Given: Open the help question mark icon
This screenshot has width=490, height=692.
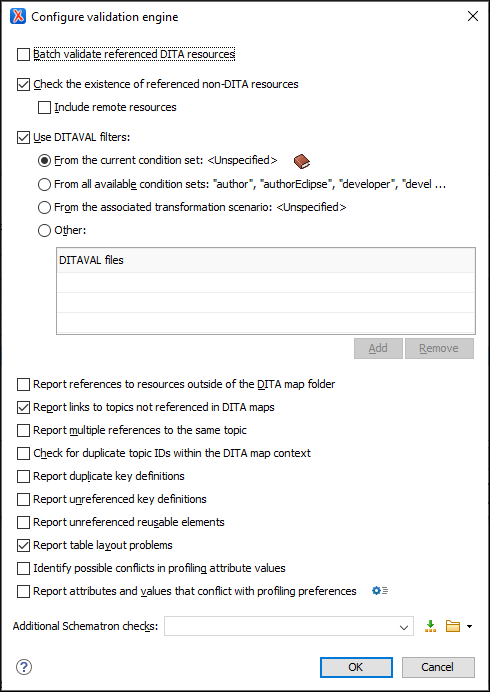Looking at the screenshot, I should click(x=24, y=667).
